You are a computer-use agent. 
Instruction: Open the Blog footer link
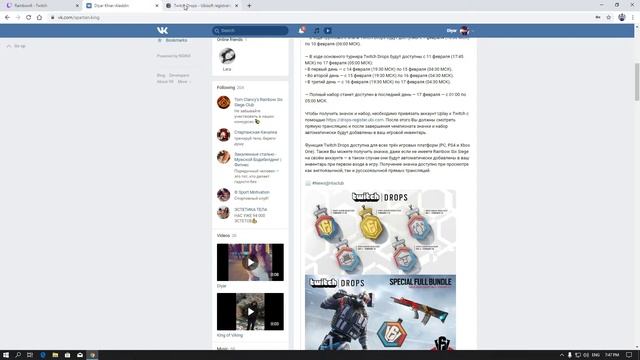coord(161,76)
